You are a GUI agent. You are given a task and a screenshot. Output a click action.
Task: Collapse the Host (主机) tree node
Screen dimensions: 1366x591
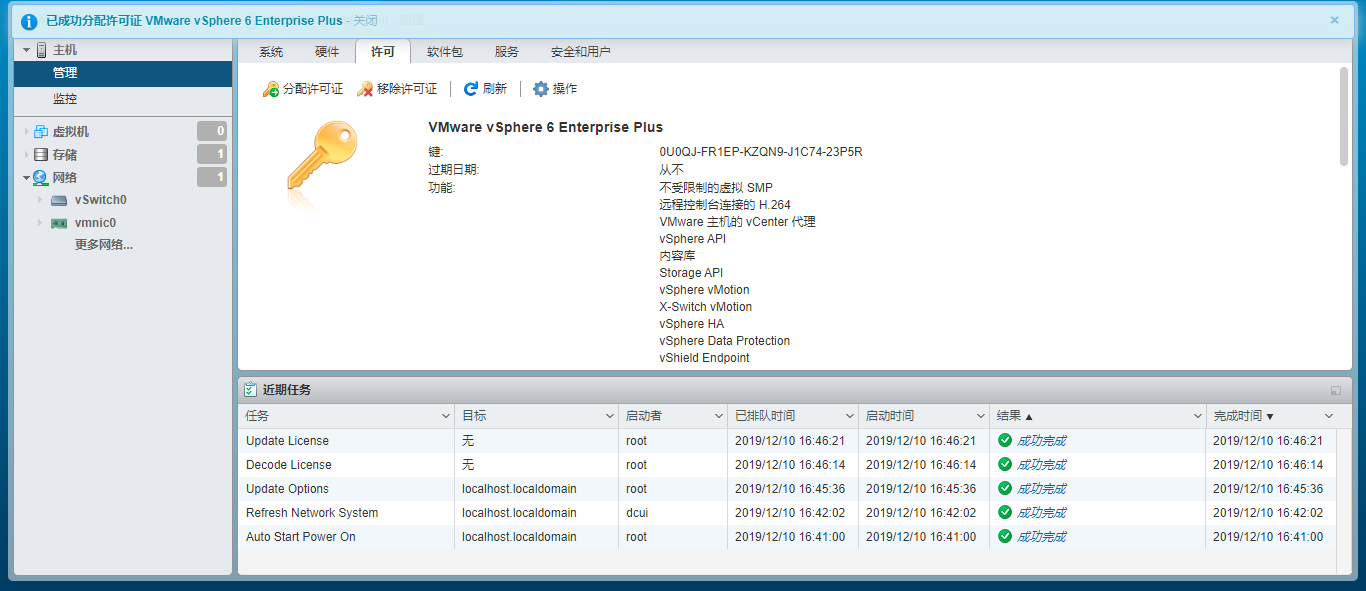coord(27,50)
